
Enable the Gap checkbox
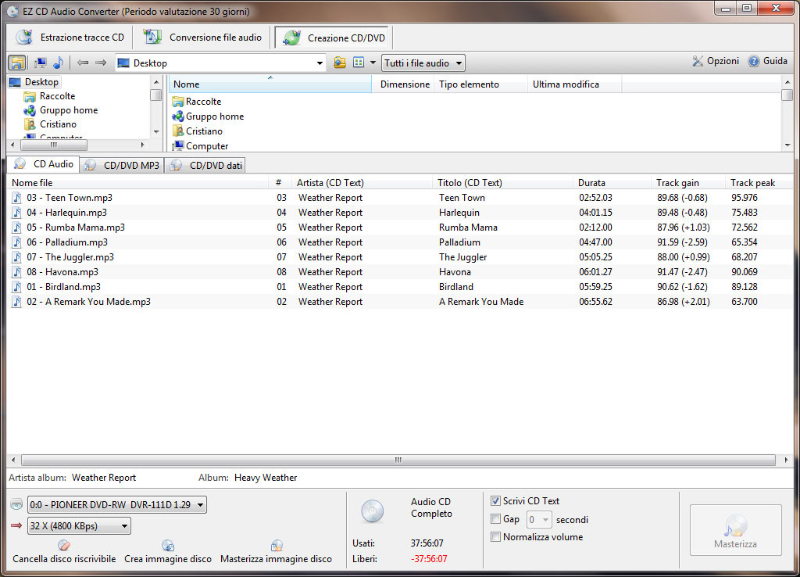pyautogui.click(x=496, y=519)
